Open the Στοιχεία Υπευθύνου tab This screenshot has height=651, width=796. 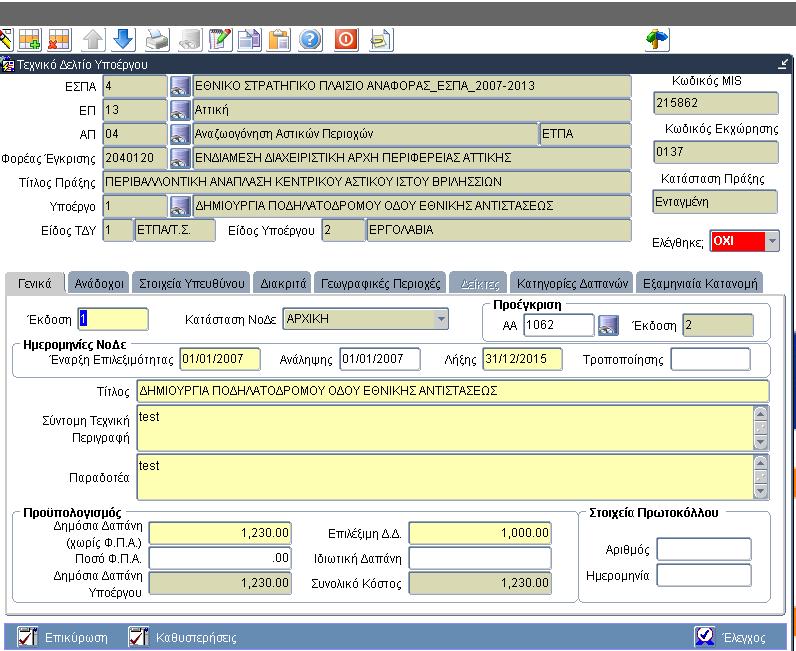(192, 283)
